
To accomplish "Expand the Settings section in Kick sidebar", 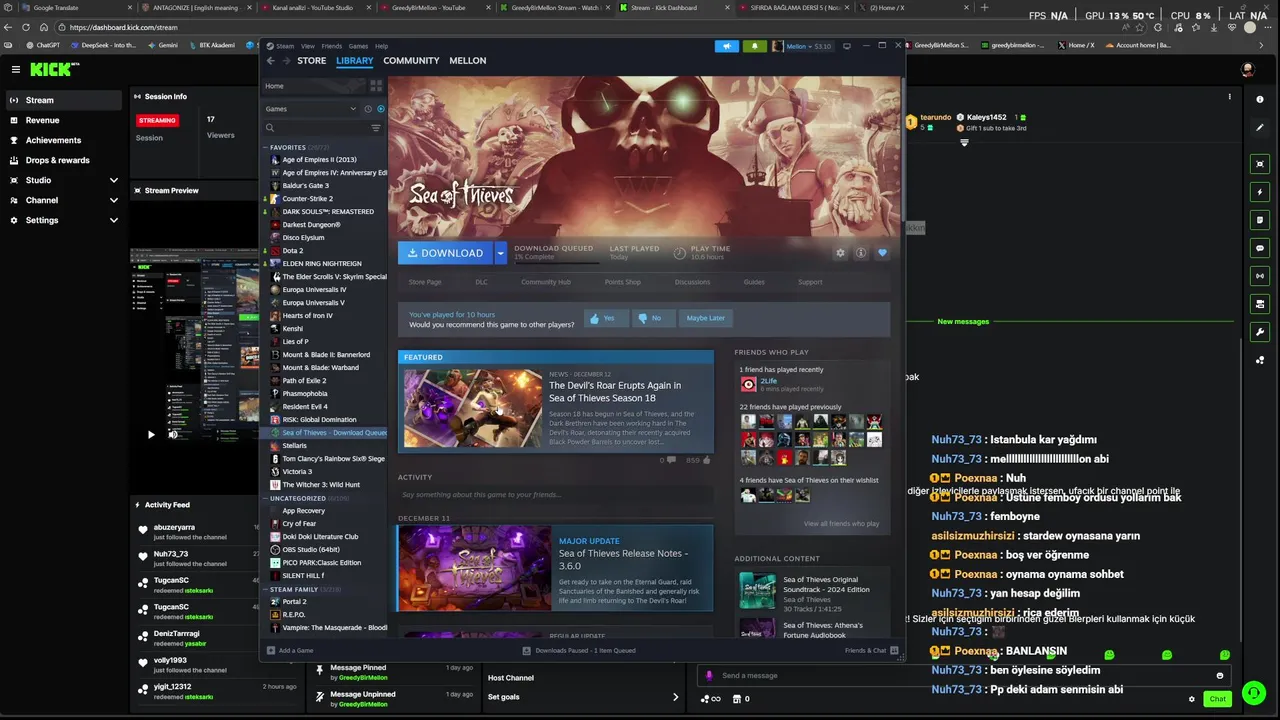I will [x=113, y=220].
